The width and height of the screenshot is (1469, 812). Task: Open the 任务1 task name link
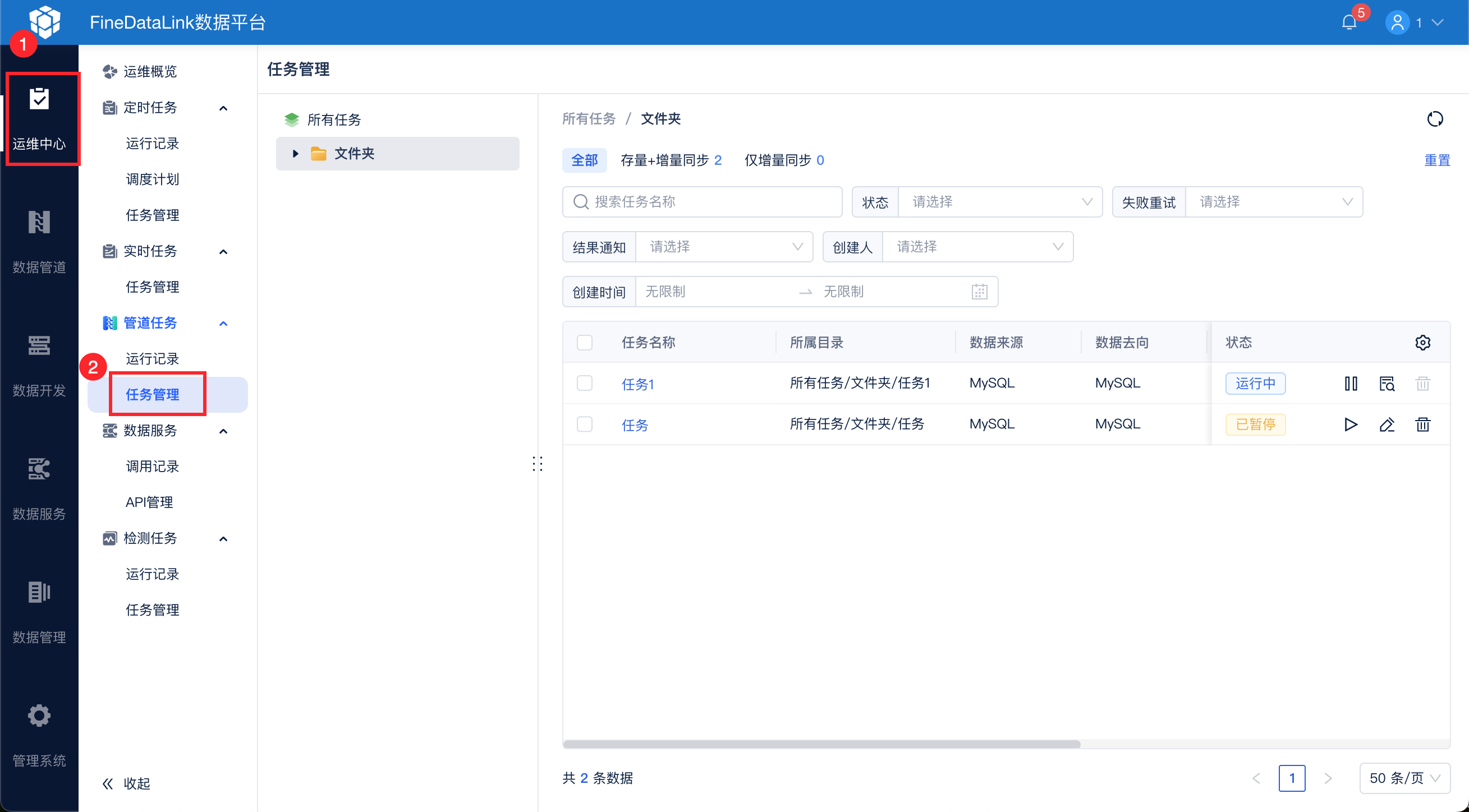637,384
